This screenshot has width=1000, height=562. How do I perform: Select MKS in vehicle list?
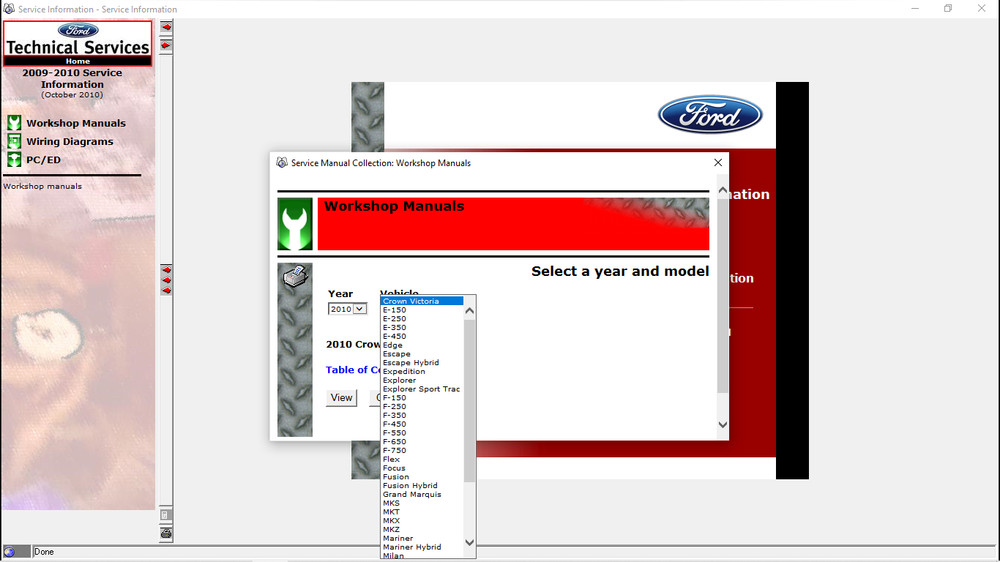pos(422,503)
